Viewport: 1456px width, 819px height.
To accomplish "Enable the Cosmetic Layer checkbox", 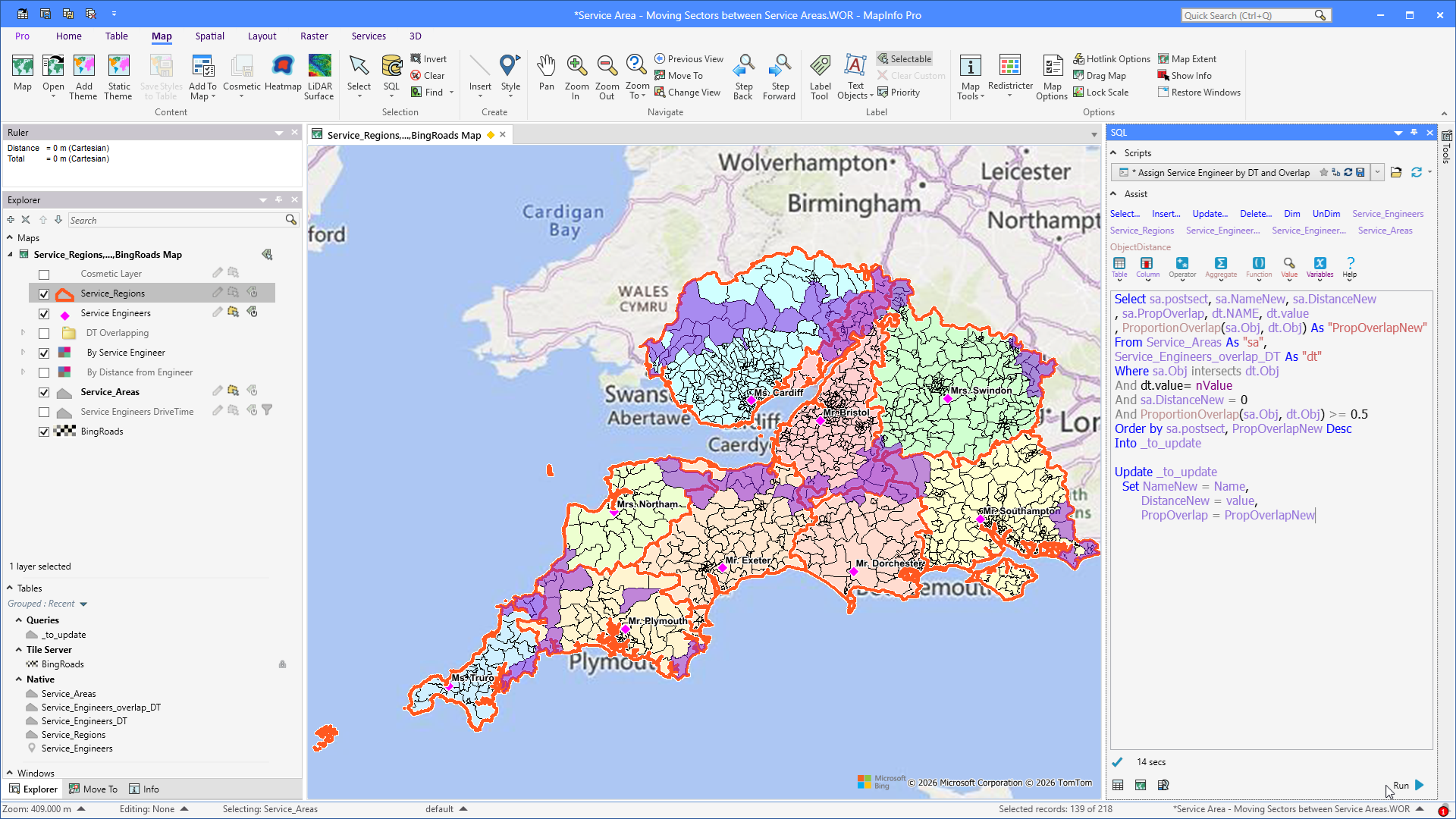I will pos(44,275).
